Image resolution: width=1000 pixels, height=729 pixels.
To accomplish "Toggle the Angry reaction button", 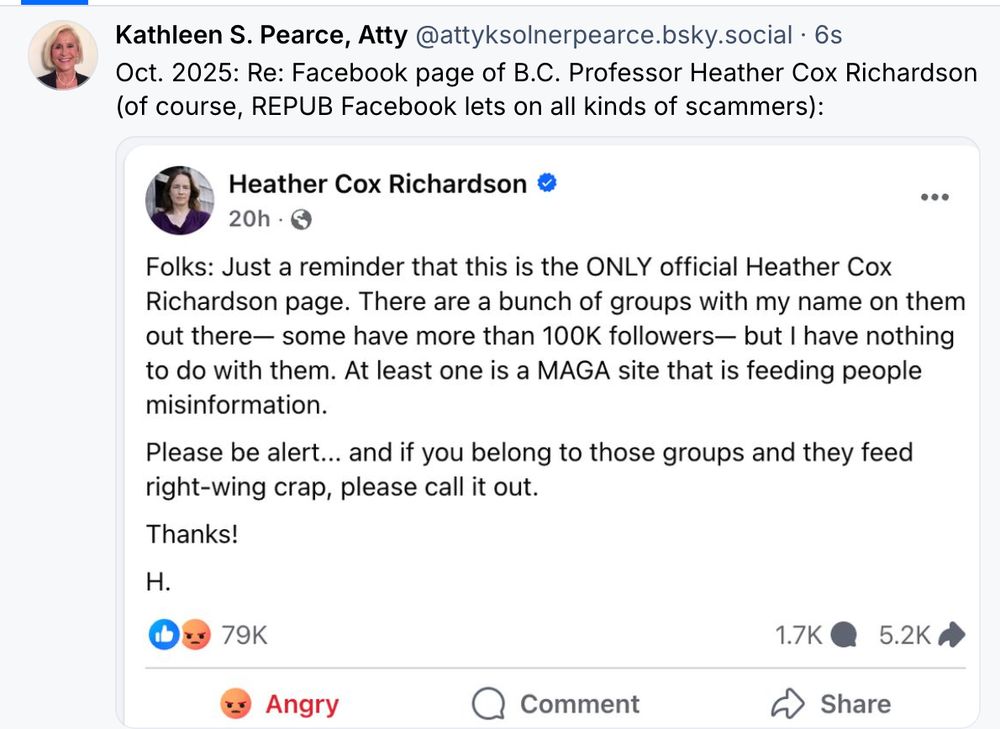I will pos(280,704).
